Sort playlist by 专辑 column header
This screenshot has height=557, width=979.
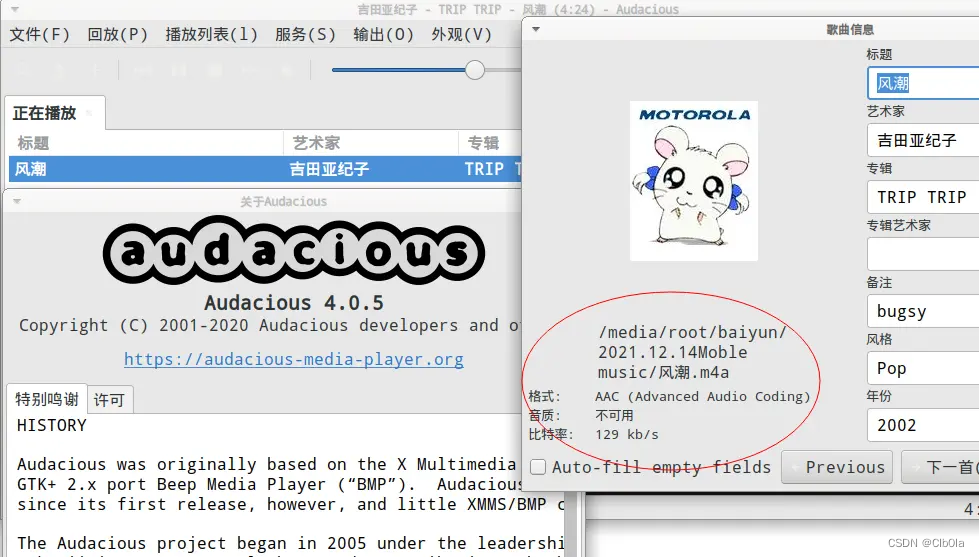[x=490, y=143]
